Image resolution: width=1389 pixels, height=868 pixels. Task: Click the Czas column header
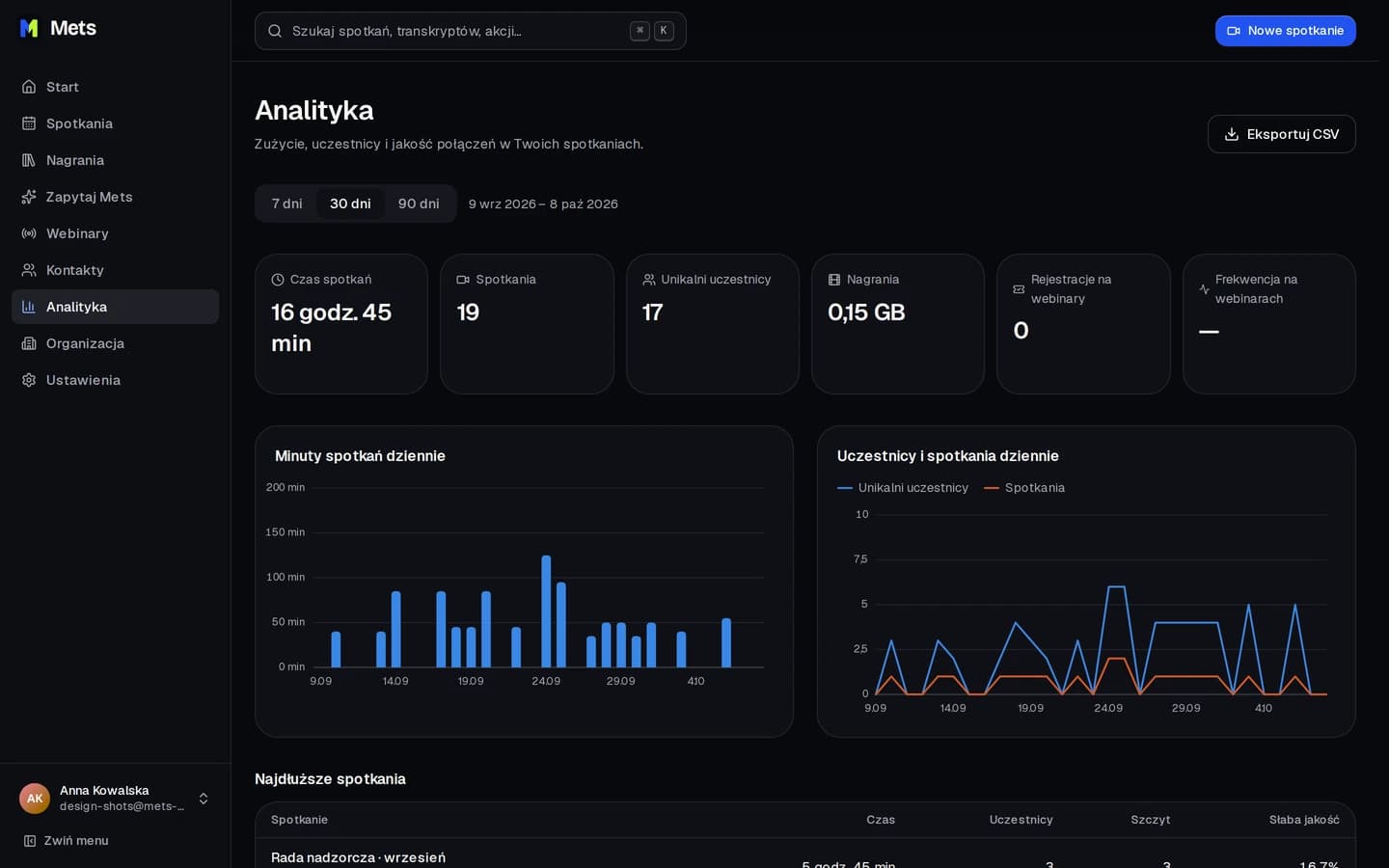pyautogui.click(x=881, y=820)
